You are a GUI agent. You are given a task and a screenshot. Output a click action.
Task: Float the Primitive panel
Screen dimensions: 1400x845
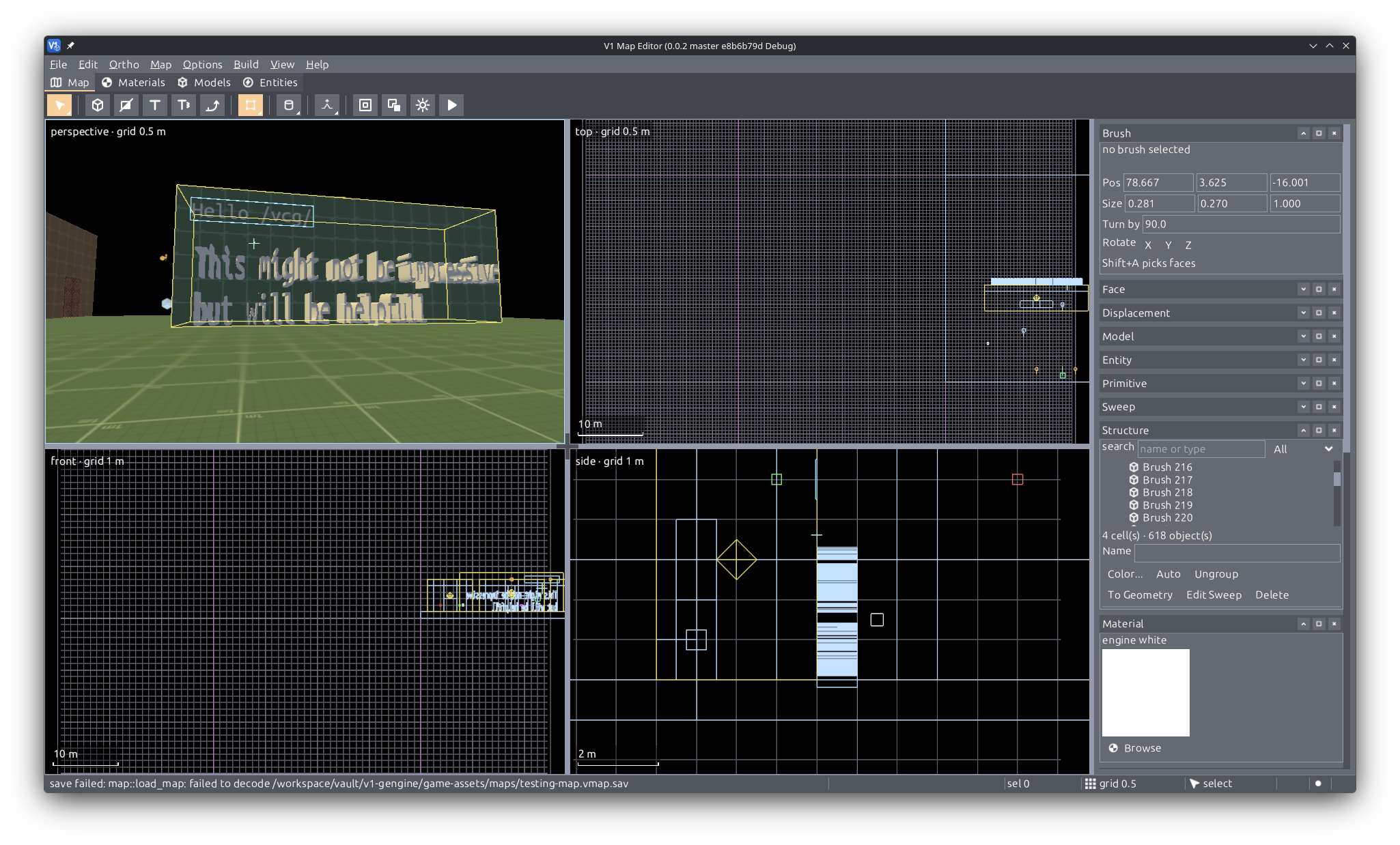pyautogui.click(x=1319, y=384)
